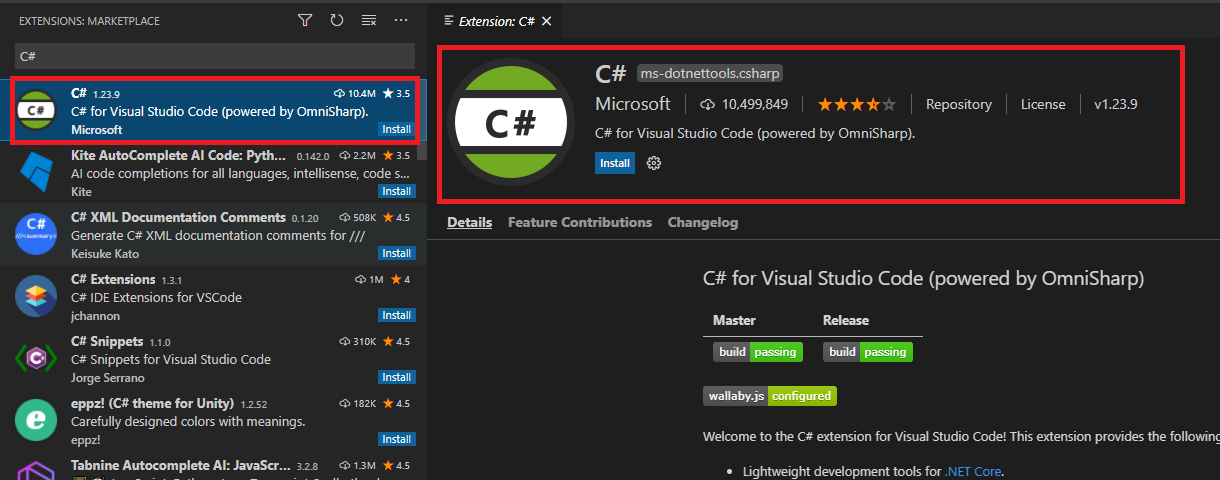1220x480 pixels.
Task: Click the C# for Visual Studio Code heading
Action: tap(924, 278)
